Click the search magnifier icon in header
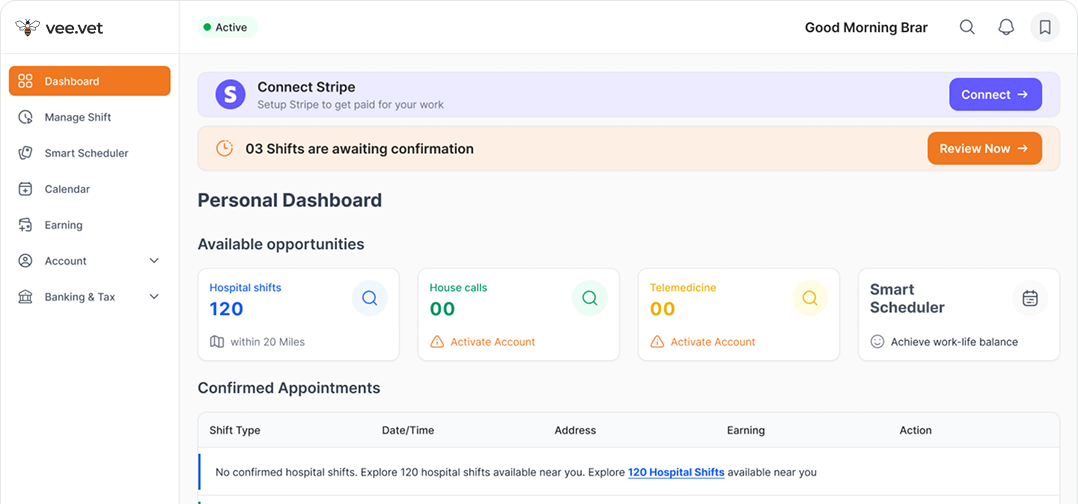The image size is (1078, 504). [x=967, y=27]
